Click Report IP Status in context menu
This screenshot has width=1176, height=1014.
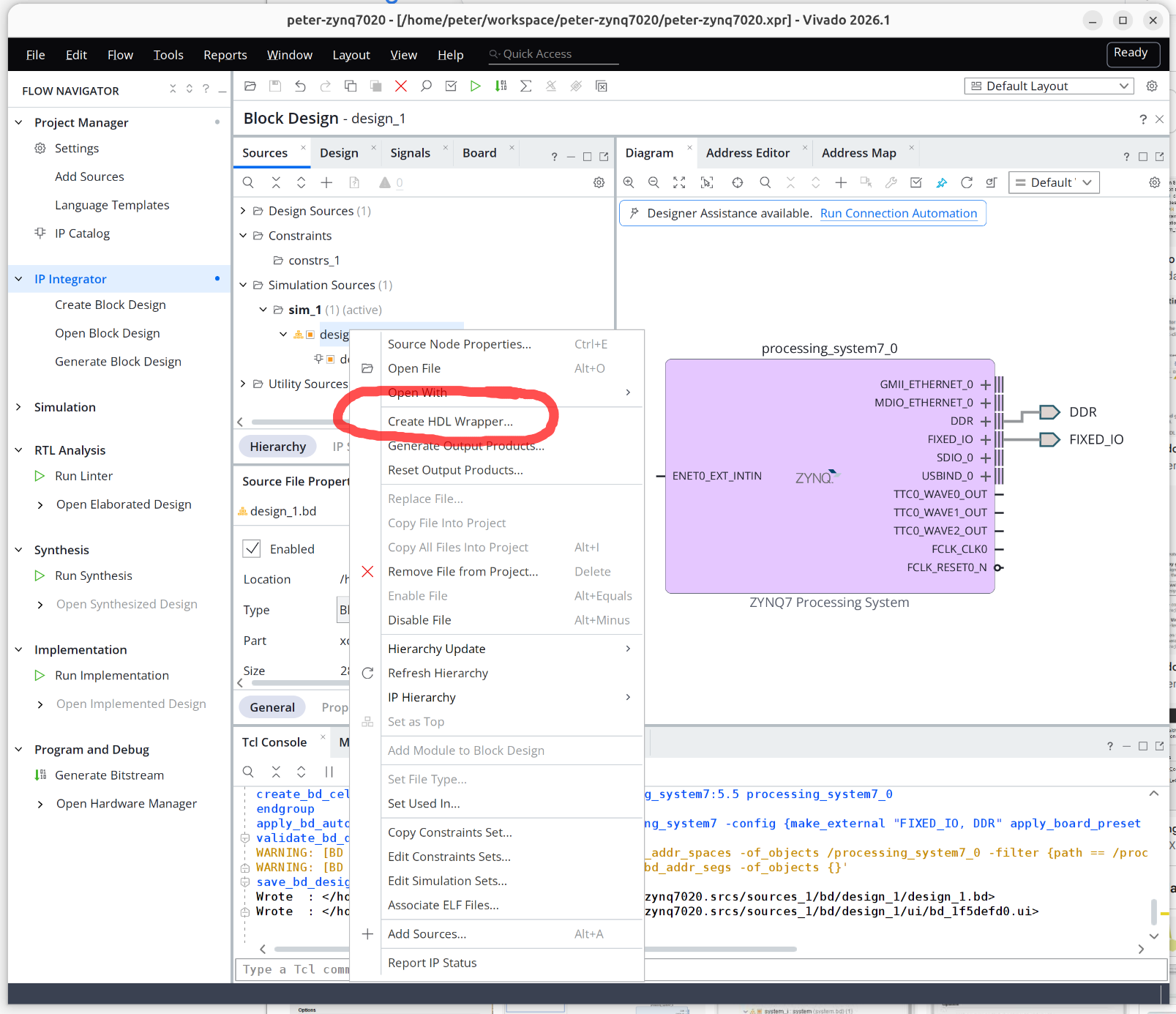432,963
